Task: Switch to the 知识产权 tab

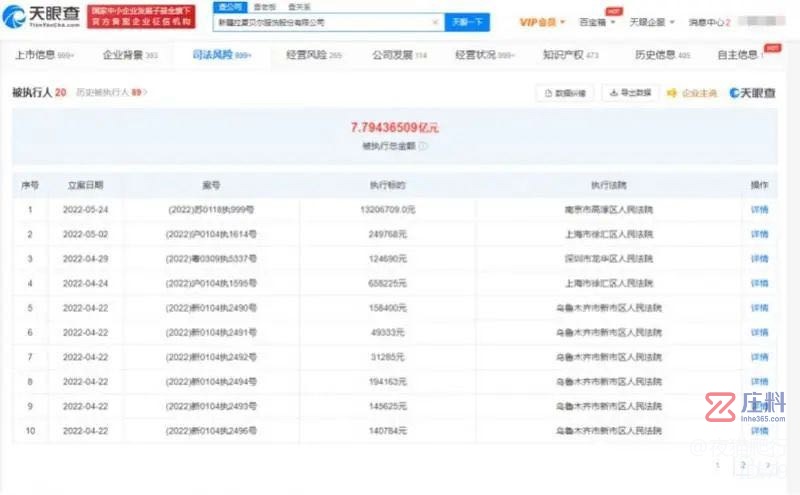Action: coord(570,55)
